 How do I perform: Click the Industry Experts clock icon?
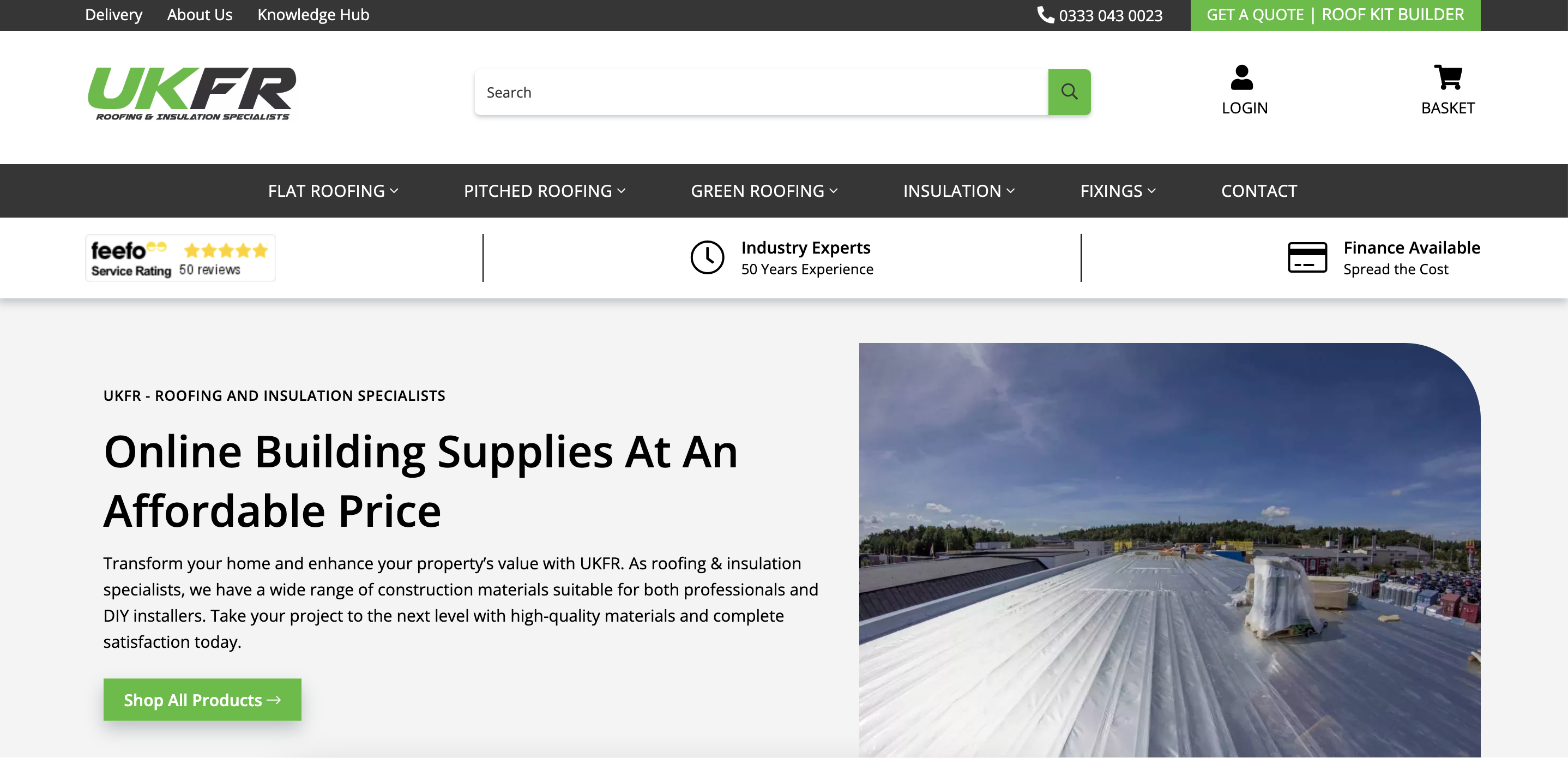tap(707, 257)
